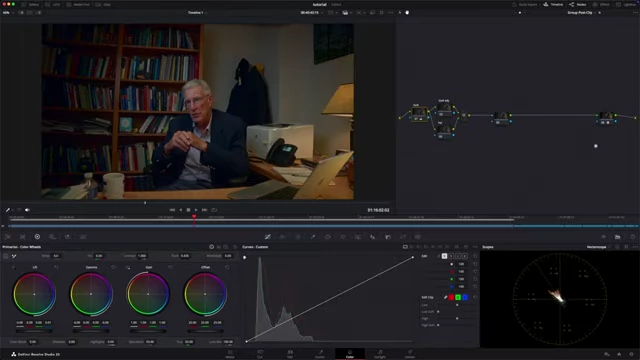Toggle loop playback
Image resolution: width=640 pixels, height=360 pixels.
214,210
